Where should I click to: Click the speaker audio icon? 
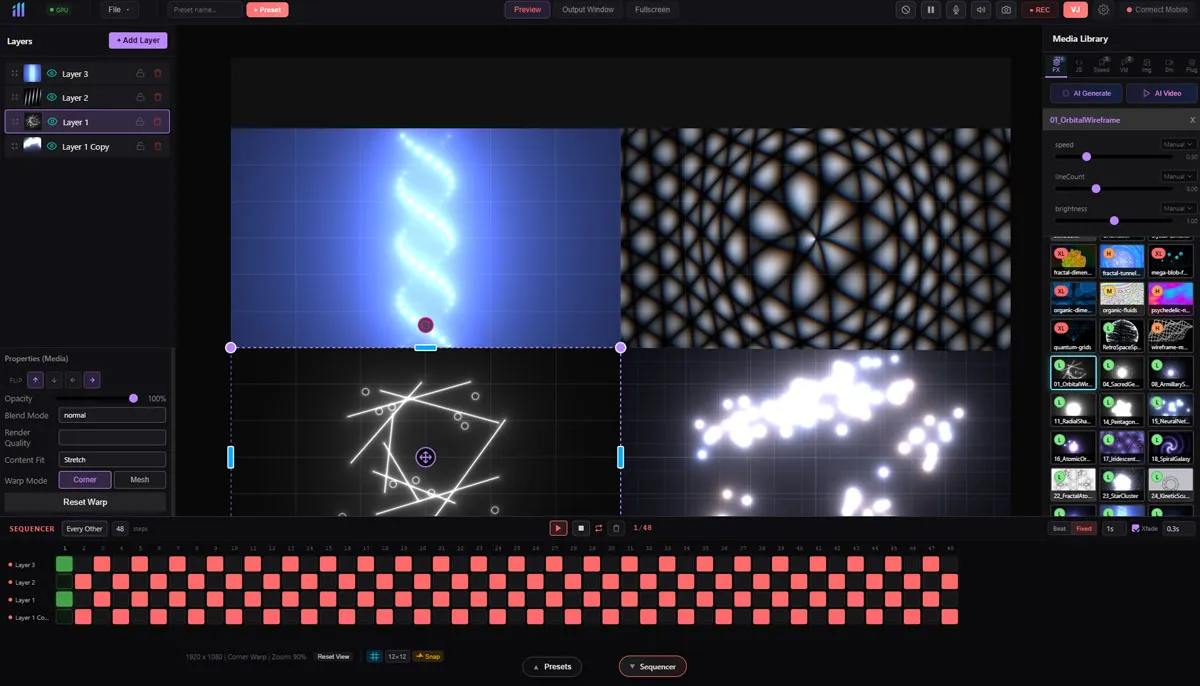coord(981,10)
